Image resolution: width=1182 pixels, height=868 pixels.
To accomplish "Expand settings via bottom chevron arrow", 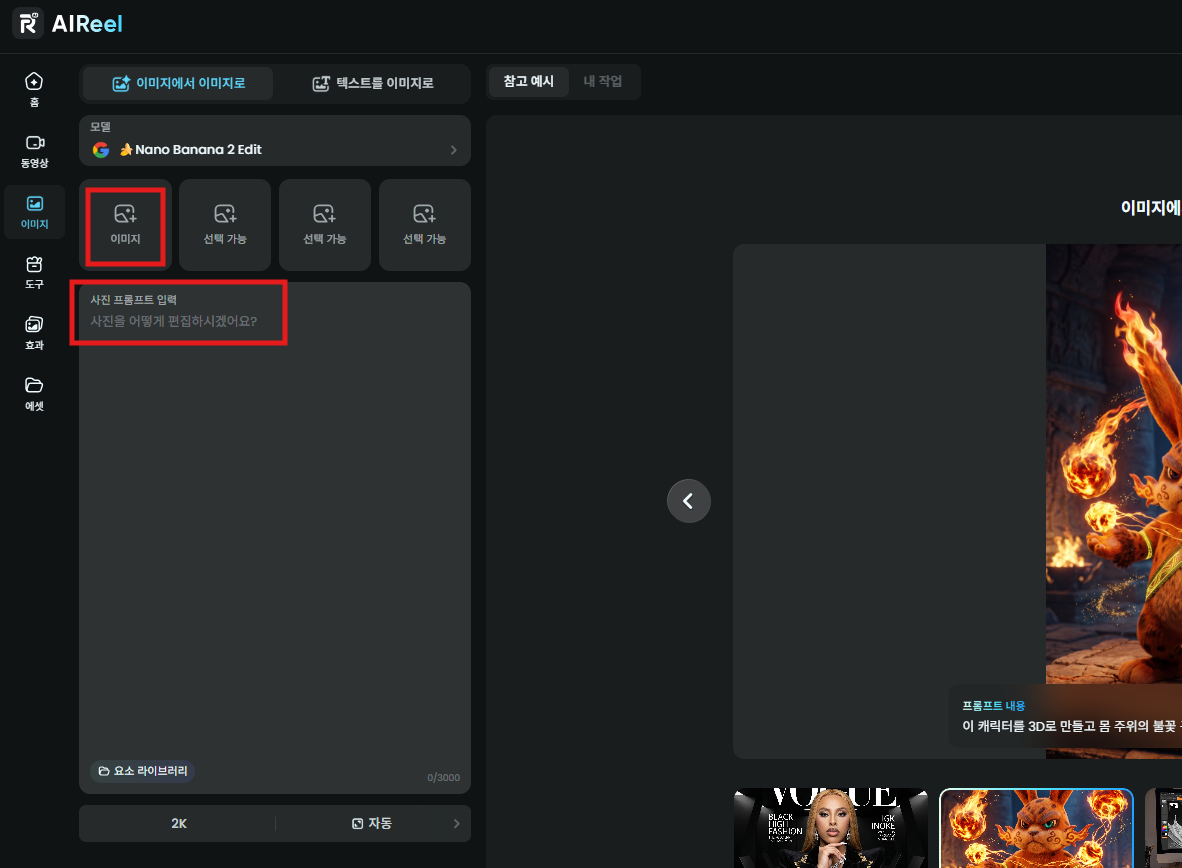I will tap(456, 824).
